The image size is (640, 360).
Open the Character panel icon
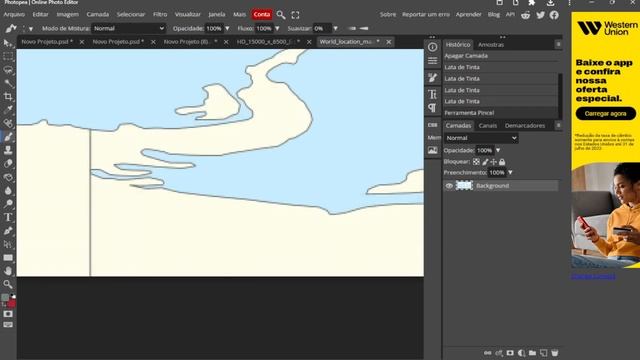[432, 94]
